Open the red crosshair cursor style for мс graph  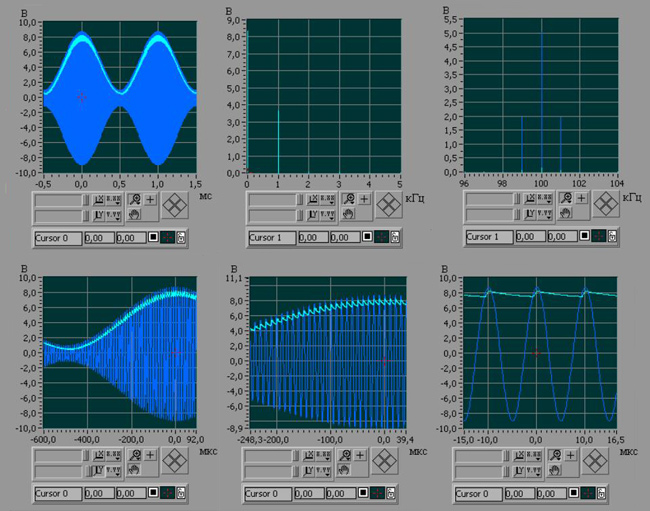(167, 237)
